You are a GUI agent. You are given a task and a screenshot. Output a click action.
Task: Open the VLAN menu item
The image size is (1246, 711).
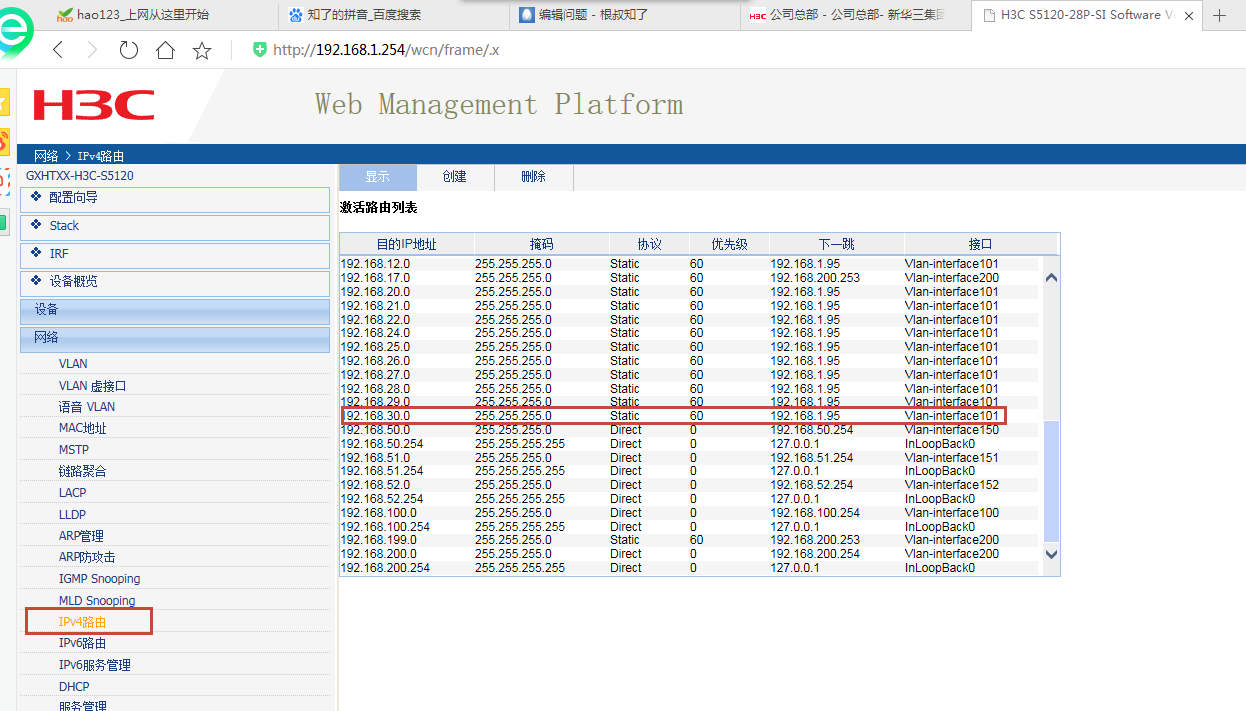point(73,364)
